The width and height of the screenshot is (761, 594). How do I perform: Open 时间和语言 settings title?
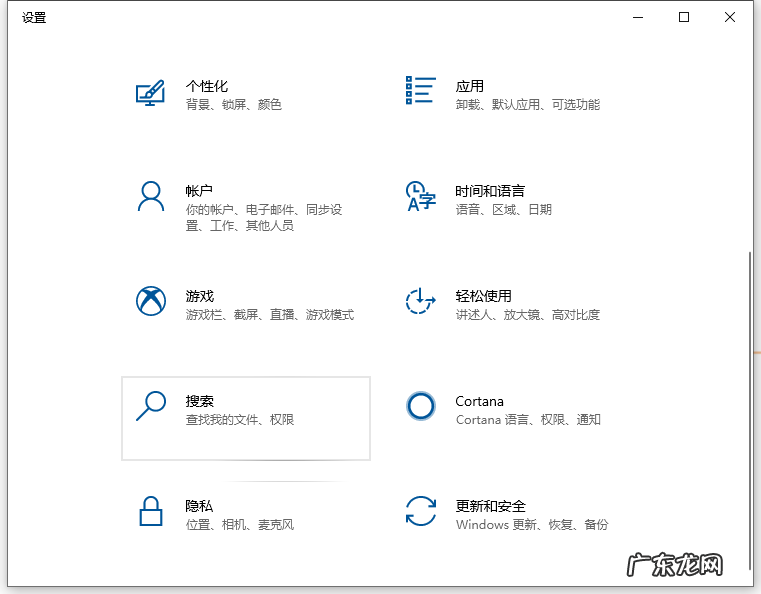click(490, 191)
